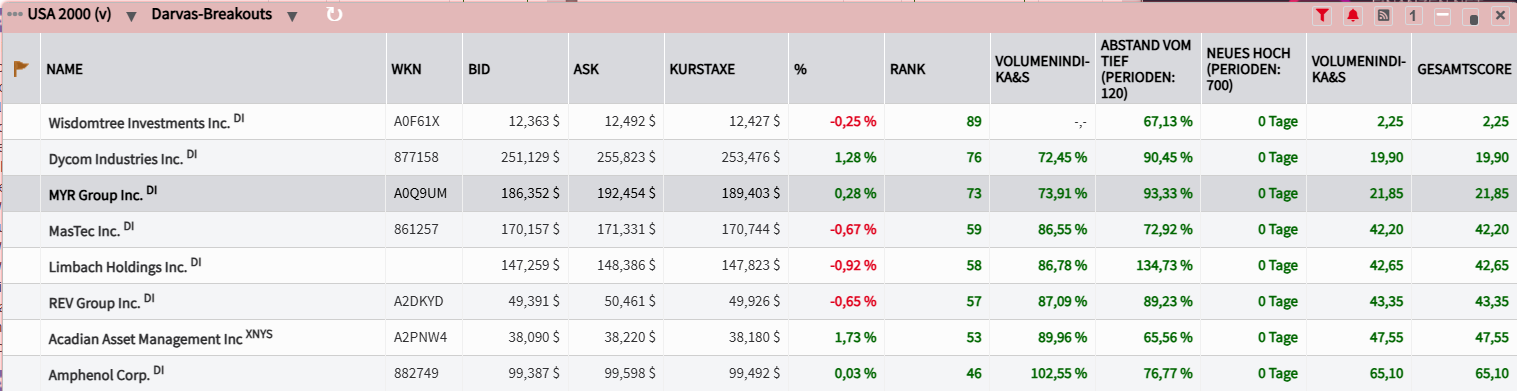The width and height of the screenshot is (1517, 391).
Task: Click the RSS feed icon
Action: pyautogui.click(x=1383, y=15)
